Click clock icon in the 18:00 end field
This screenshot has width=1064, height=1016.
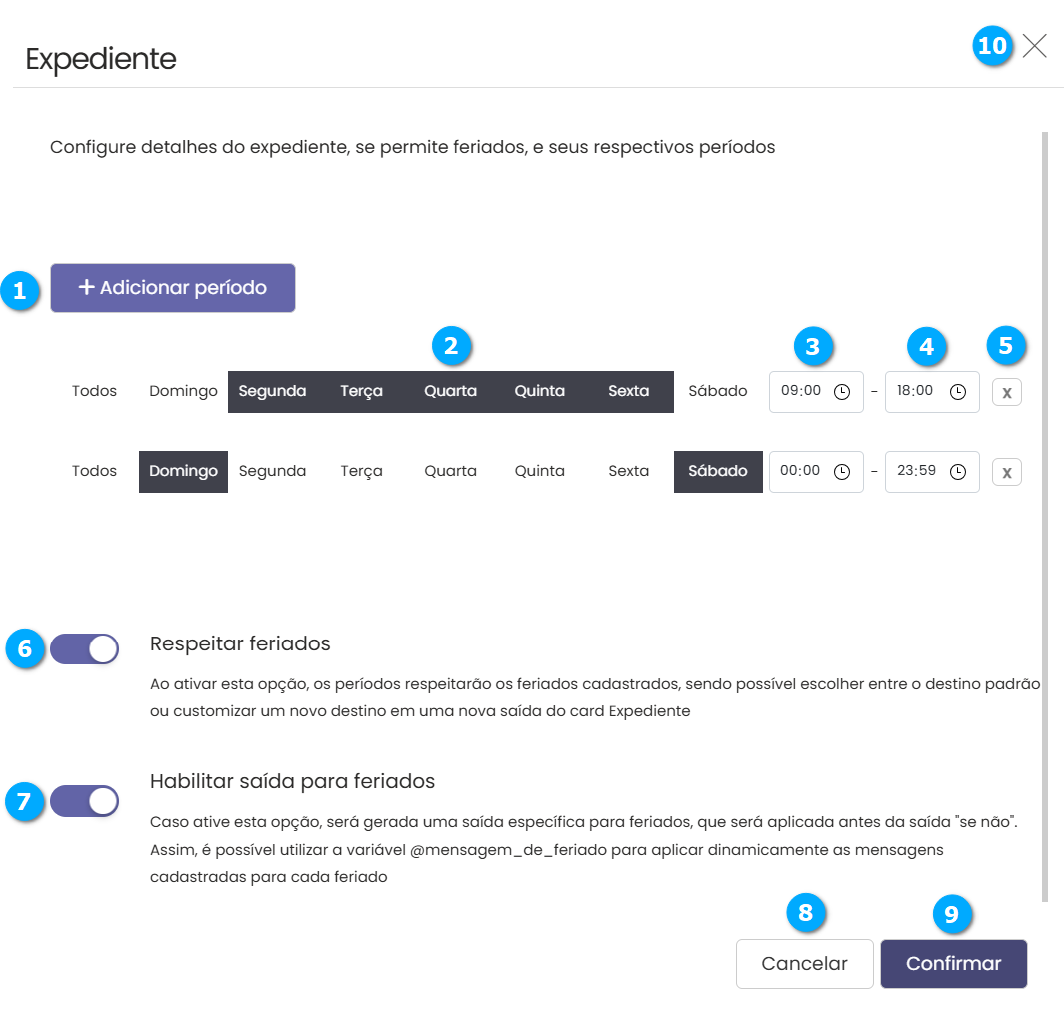click(958, 392)
